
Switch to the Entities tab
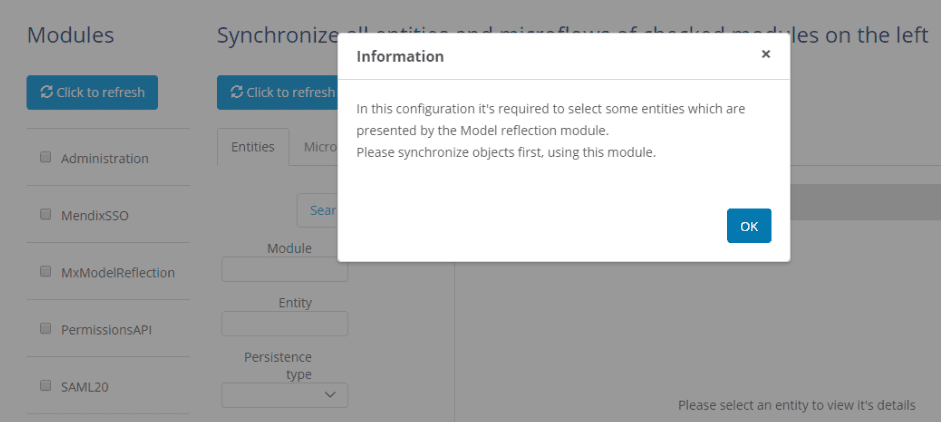[253, 146]
